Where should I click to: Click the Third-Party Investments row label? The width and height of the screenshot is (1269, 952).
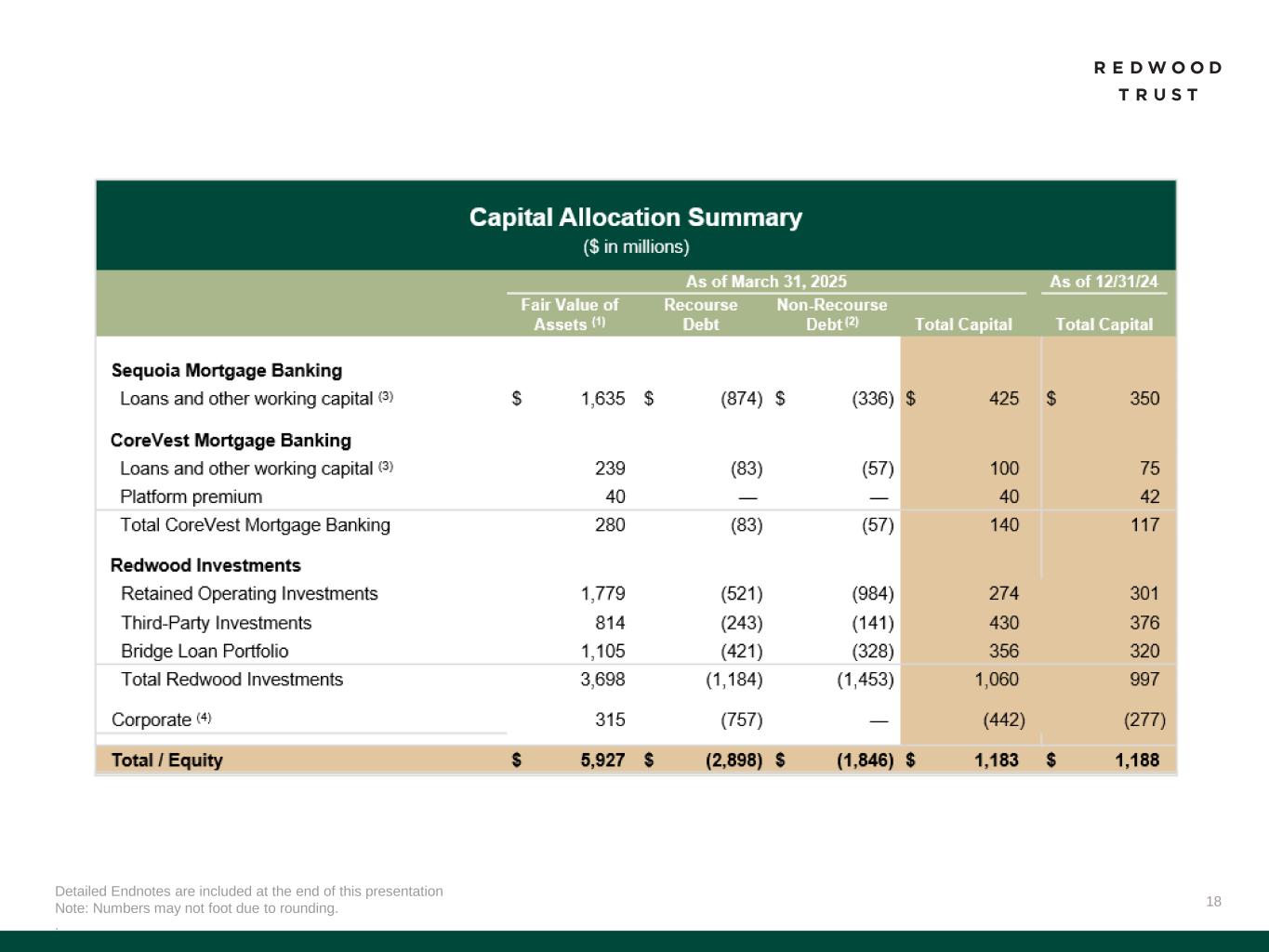216,623
